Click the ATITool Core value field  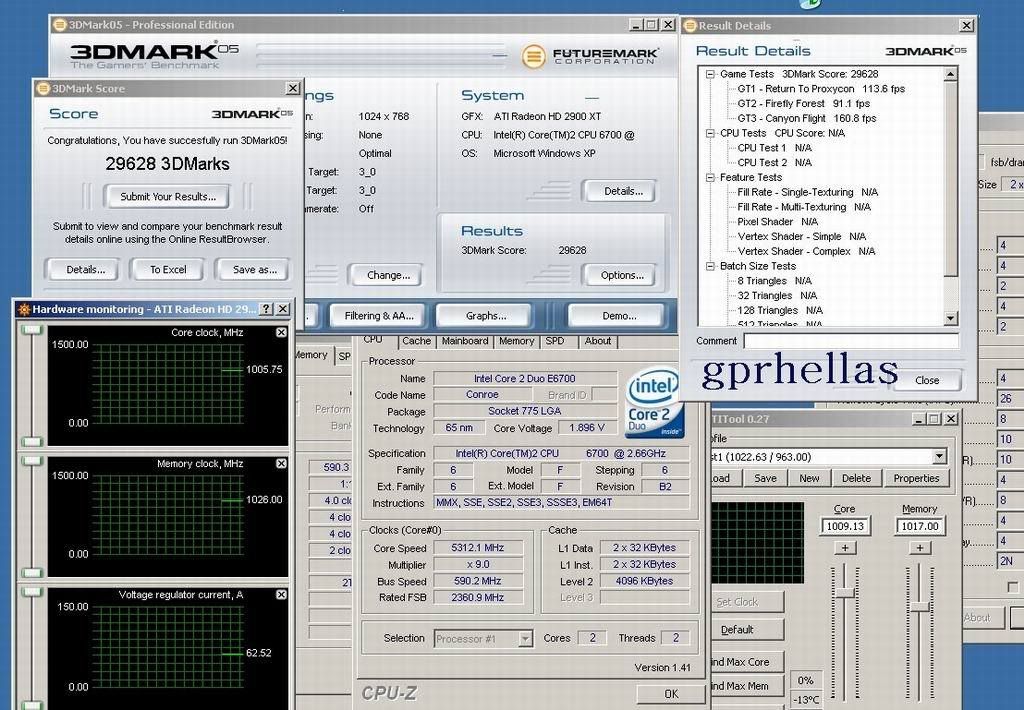point(845,526)
